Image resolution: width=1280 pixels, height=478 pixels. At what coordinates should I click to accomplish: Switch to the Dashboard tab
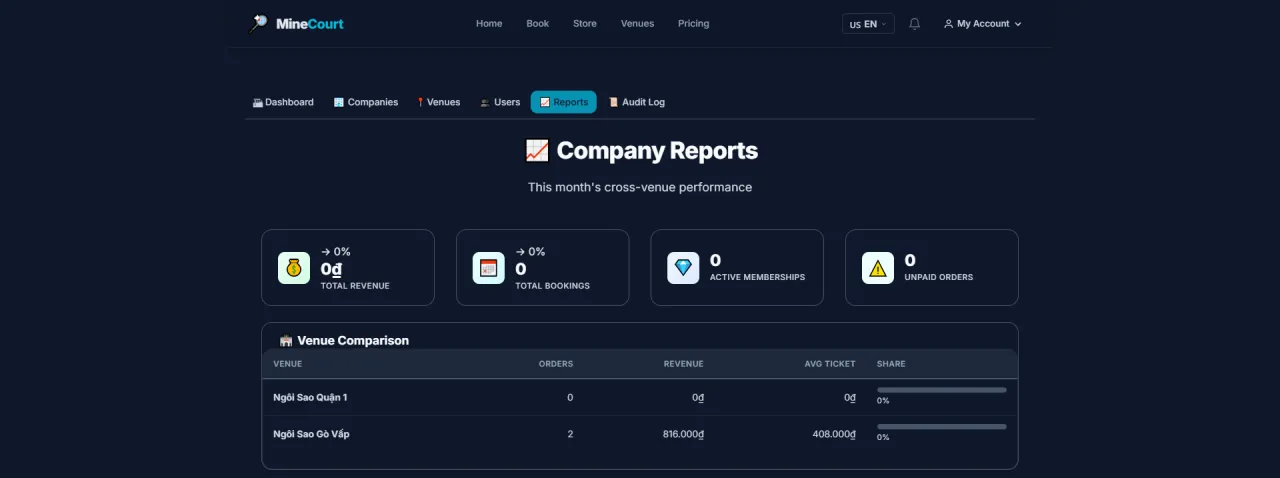coord(283,102)
